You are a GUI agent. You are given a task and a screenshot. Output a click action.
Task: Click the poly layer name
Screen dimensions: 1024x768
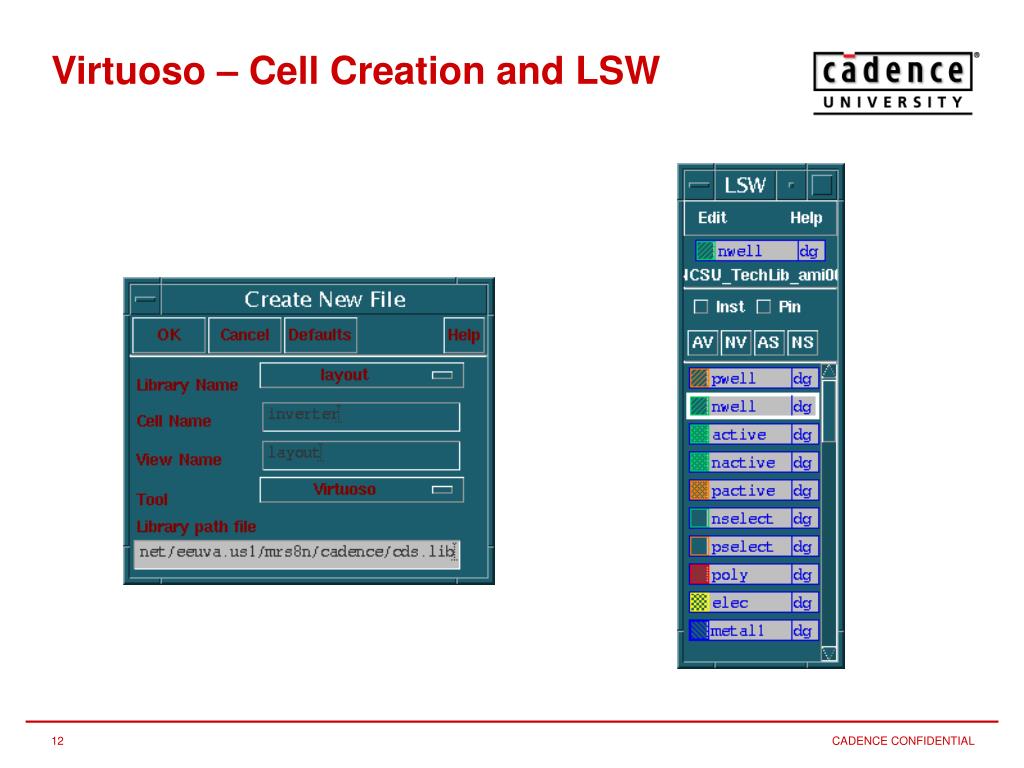coord(729,575)
